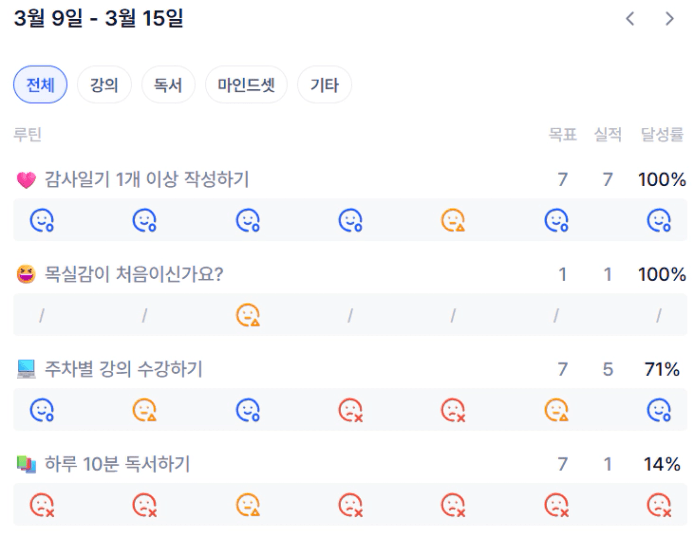Image resolution: width=694 pixels, height=538 pixels.
Task: Select the 전체 filter tab
Action: click(40, 85)
